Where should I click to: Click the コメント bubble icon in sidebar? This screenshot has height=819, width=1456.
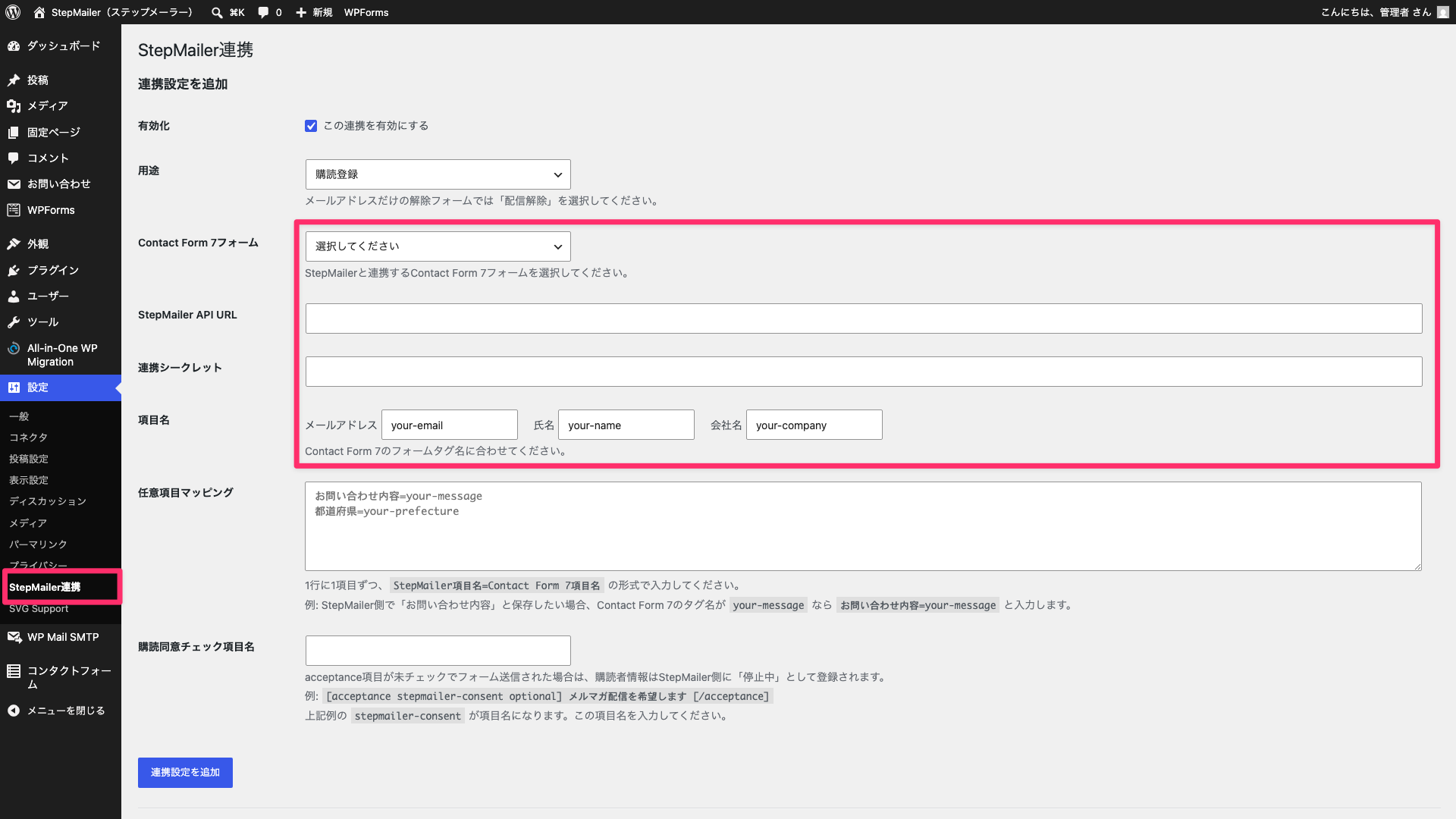point(14,158)
